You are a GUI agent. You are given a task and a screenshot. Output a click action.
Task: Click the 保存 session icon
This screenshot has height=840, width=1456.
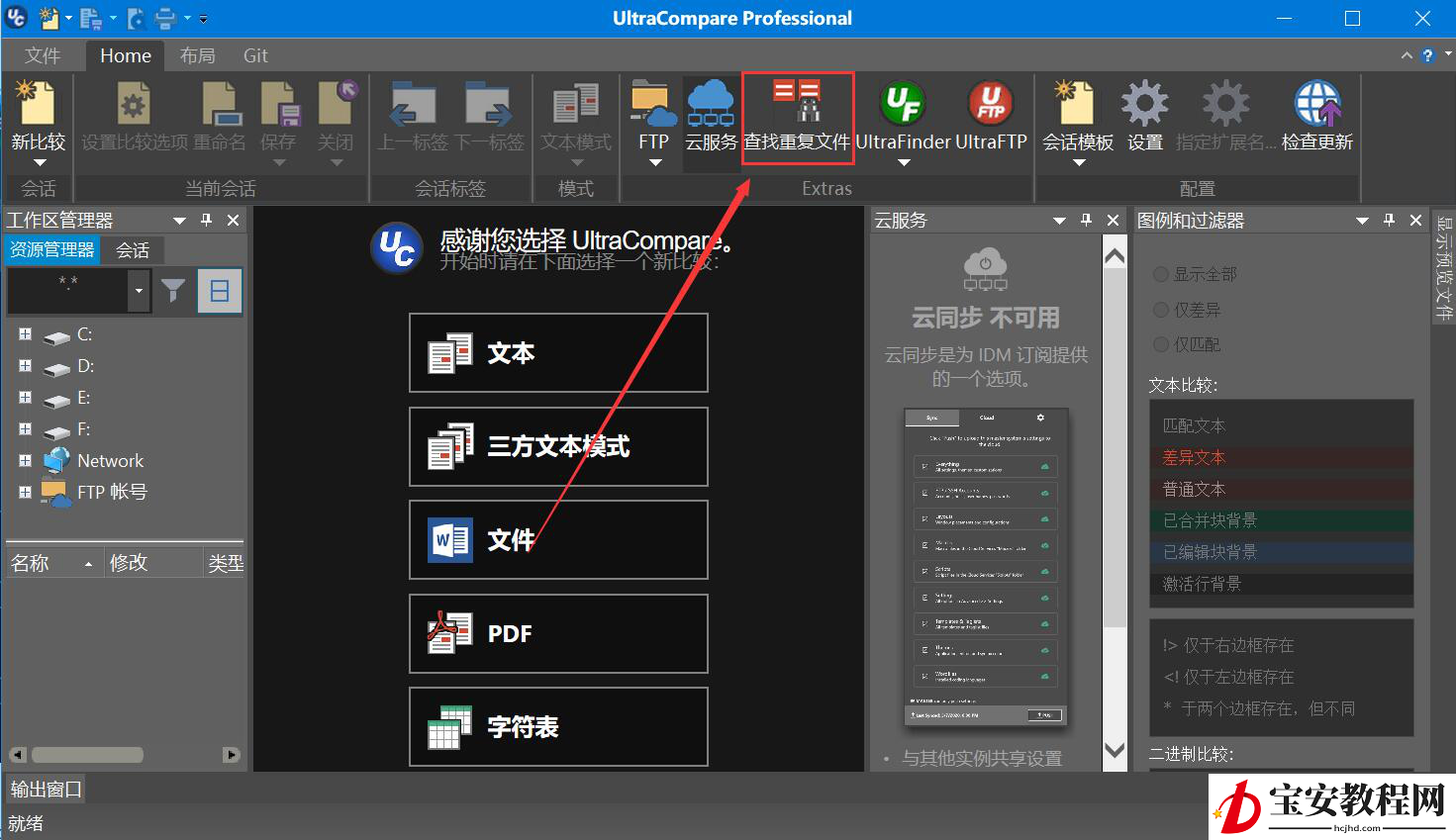[278, 116]
